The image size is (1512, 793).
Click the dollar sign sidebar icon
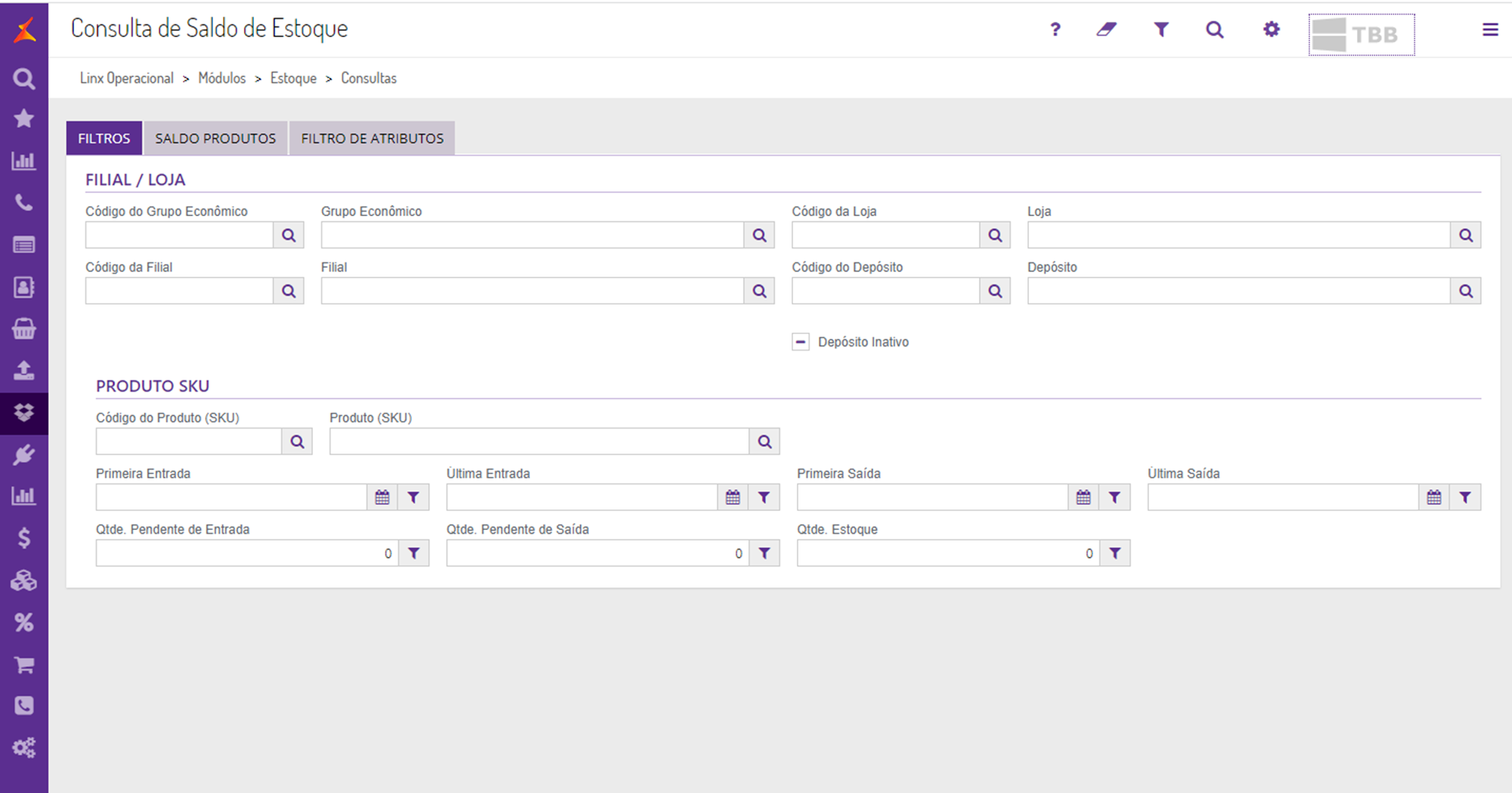pyautogui.click(x=24, y=538)
